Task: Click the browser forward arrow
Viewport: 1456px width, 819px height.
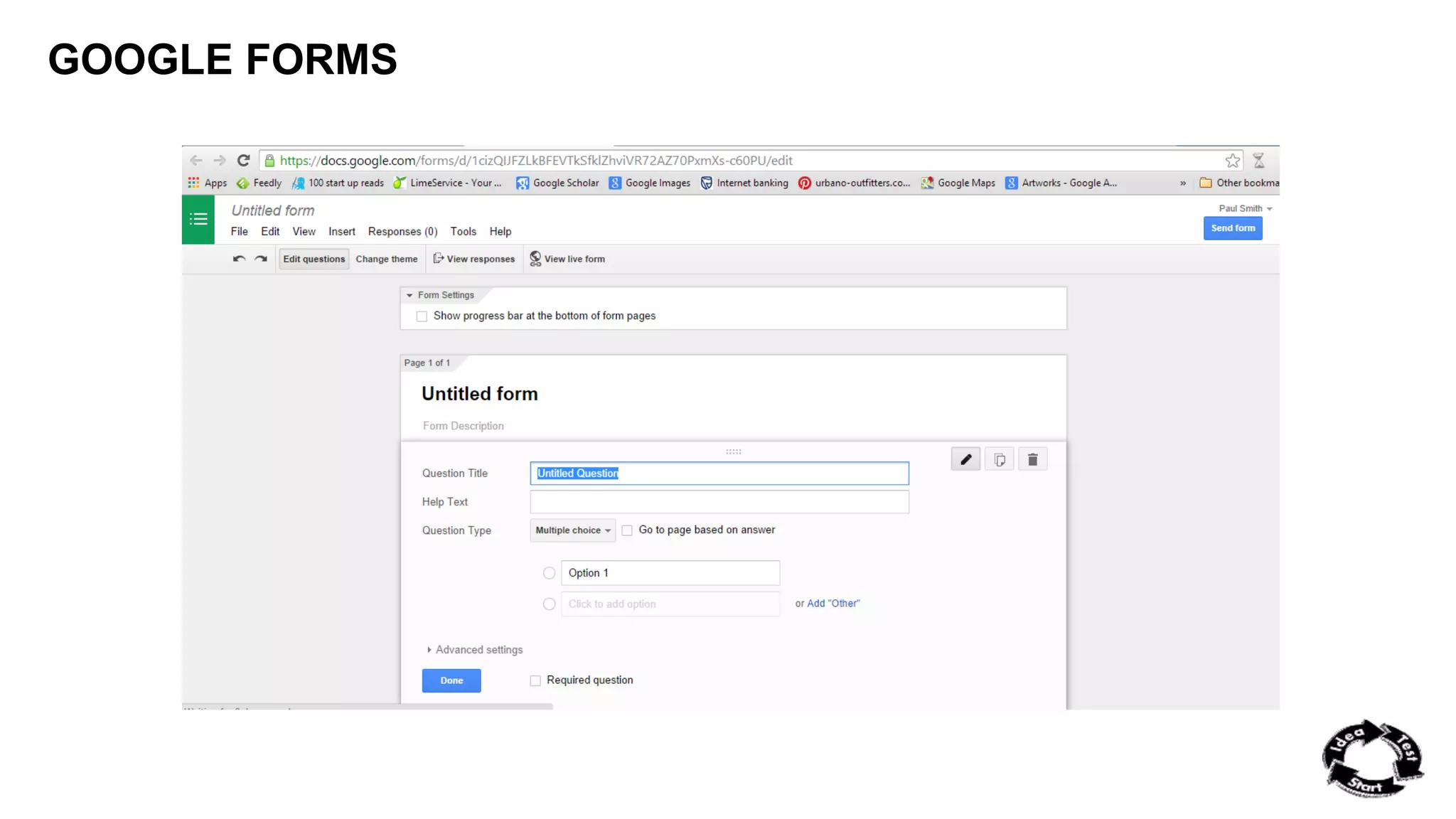Action: click(x=220, y=161)
